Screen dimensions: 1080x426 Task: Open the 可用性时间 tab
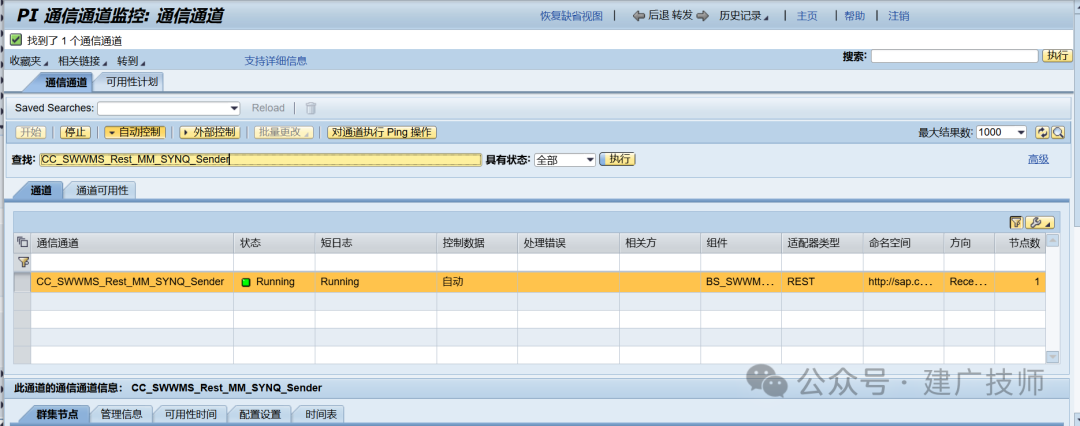(190, 414)
